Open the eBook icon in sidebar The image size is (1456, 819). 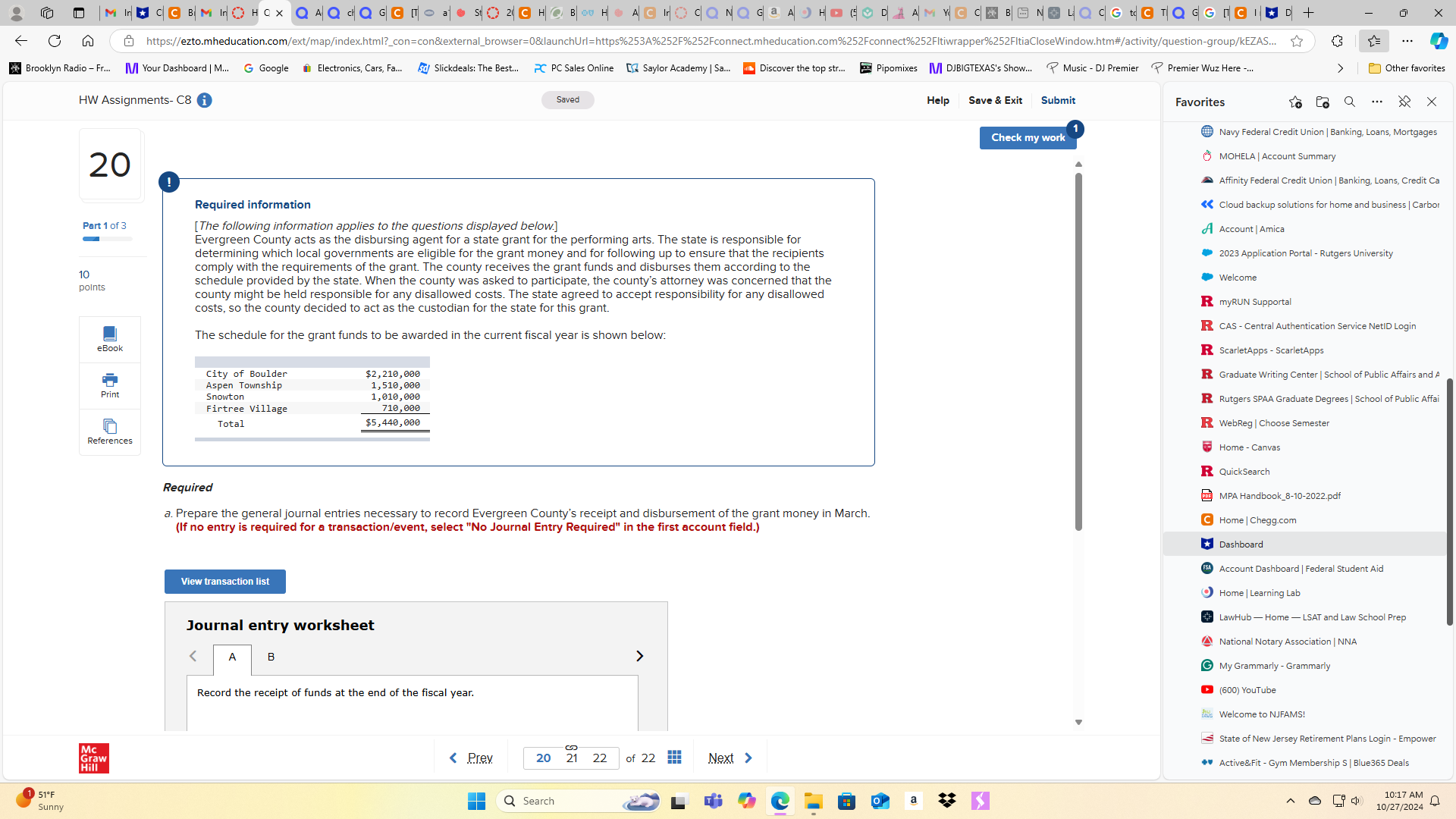[x=110, y=339]
